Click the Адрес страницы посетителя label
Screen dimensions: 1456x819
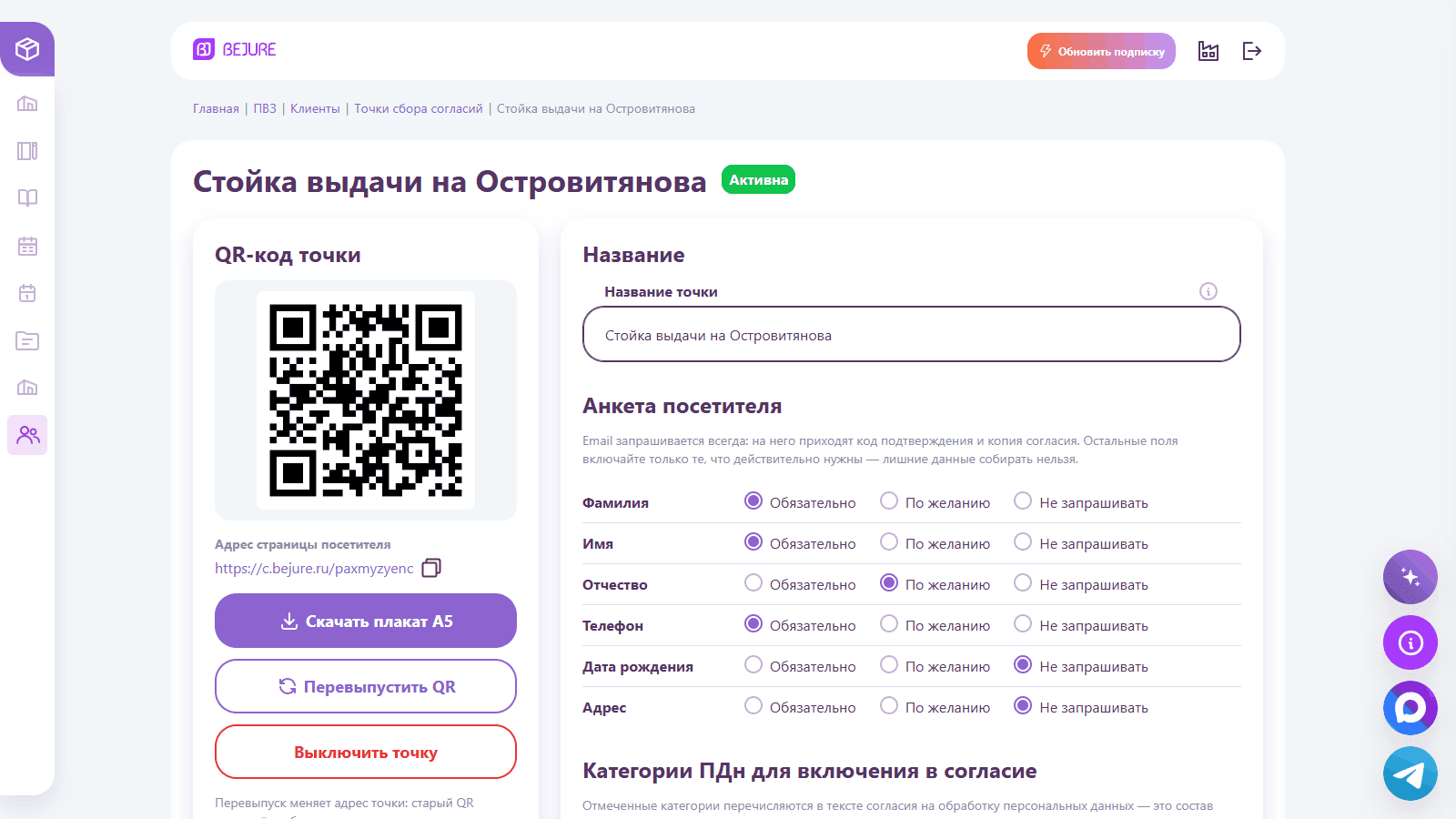pyautogui.click(x=303, y=544)
